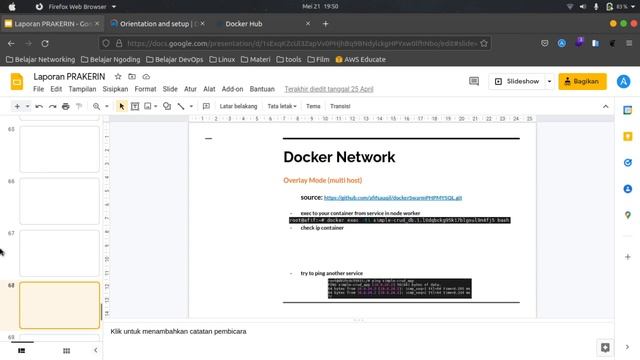Start the Slideshow
Screen dimensions: 640x360
[517, 81]
